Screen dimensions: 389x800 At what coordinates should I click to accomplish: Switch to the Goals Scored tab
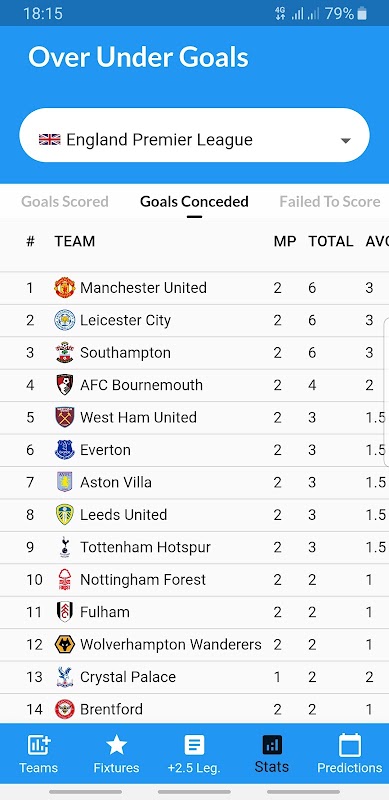click(65, 202)
